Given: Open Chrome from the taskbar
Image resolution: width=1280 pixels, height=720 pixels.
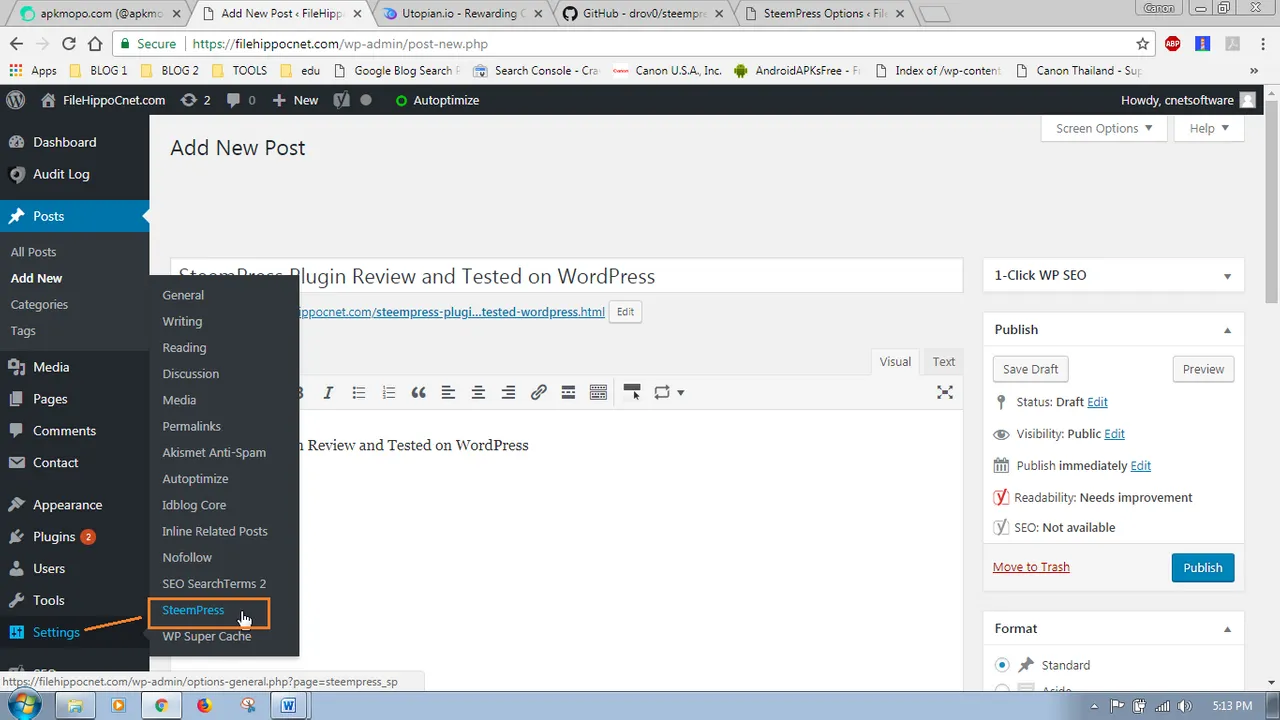Looking at the screenshot, I should coord(161,705).
